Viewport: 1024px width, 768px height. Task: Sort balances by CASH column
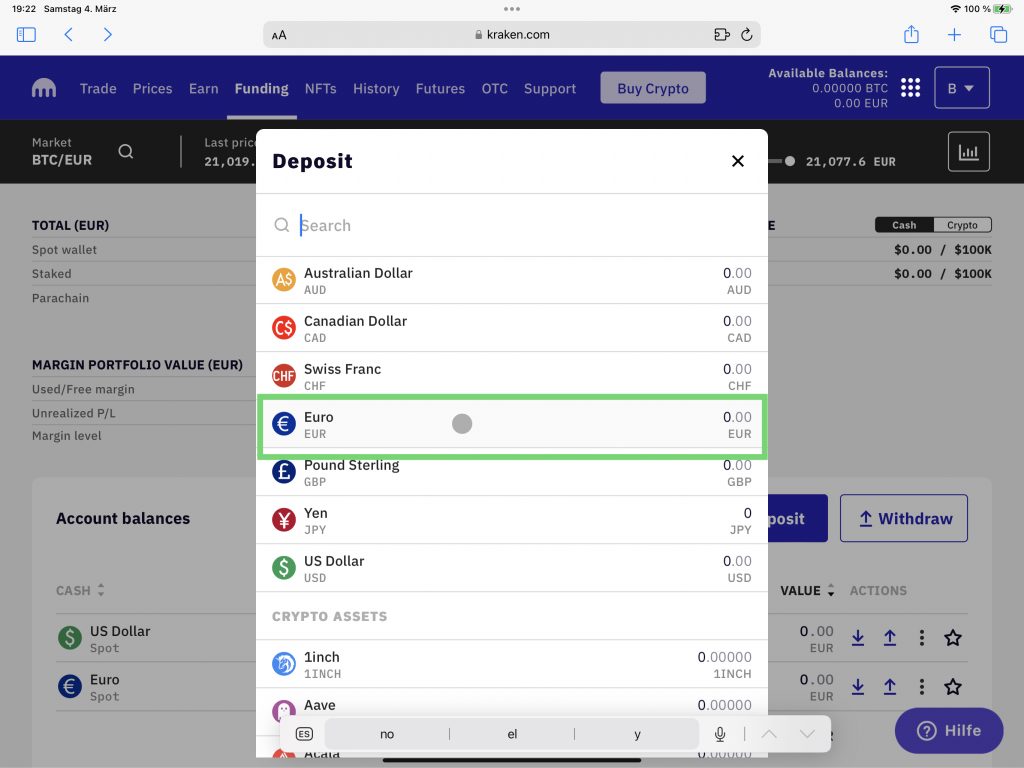(x=80, y=590)
